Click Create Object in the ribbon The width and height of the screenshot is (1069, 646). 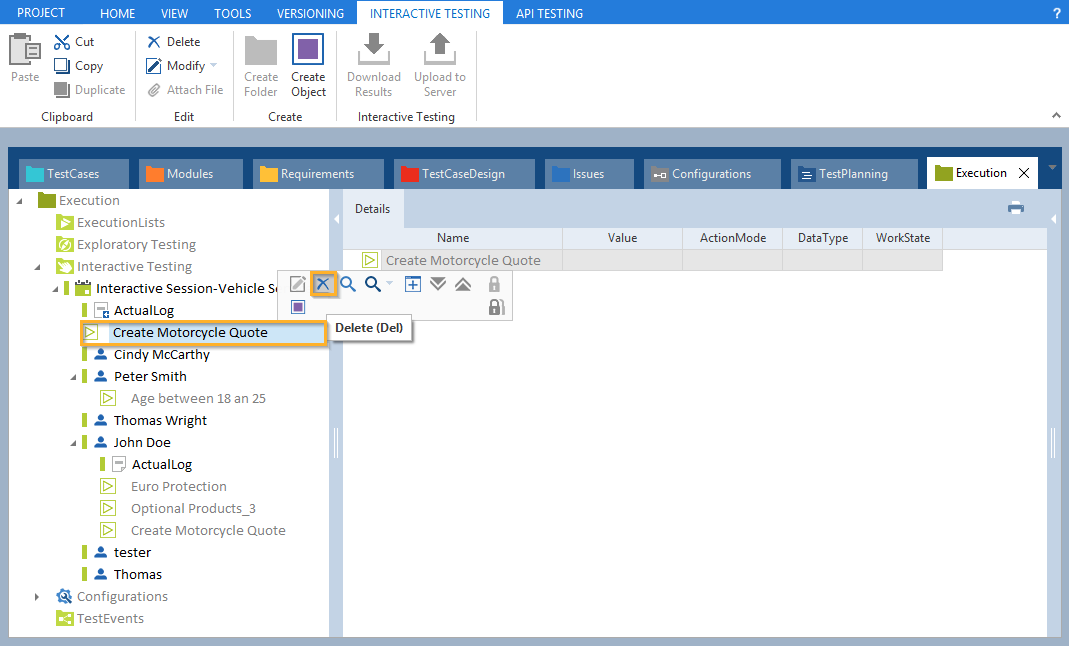[308, 66]
